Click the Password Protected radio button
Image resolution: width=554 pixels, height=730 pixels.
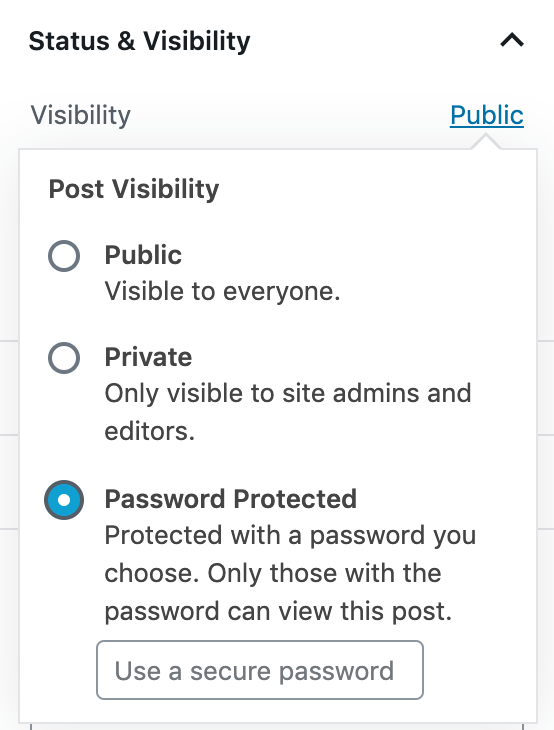click(64, 500)
